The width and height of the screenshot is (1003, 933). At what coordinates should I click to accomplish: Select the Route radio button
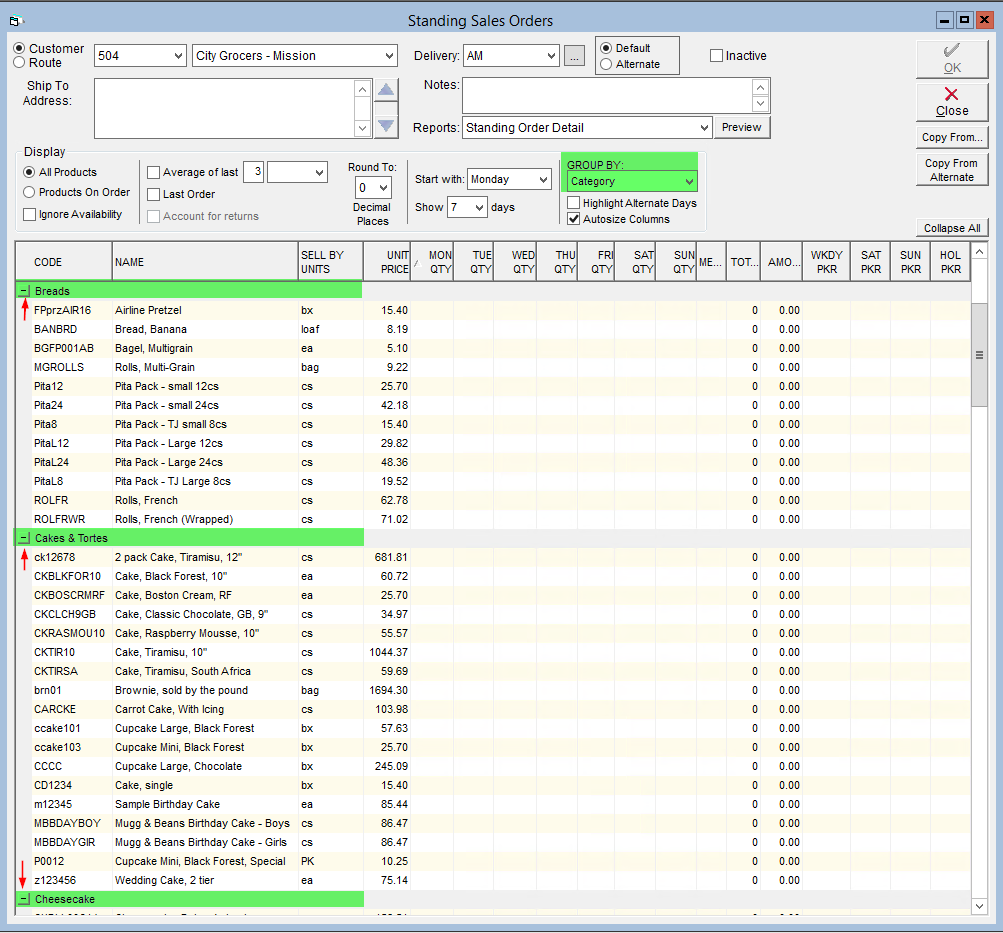[x=20, y=63]
